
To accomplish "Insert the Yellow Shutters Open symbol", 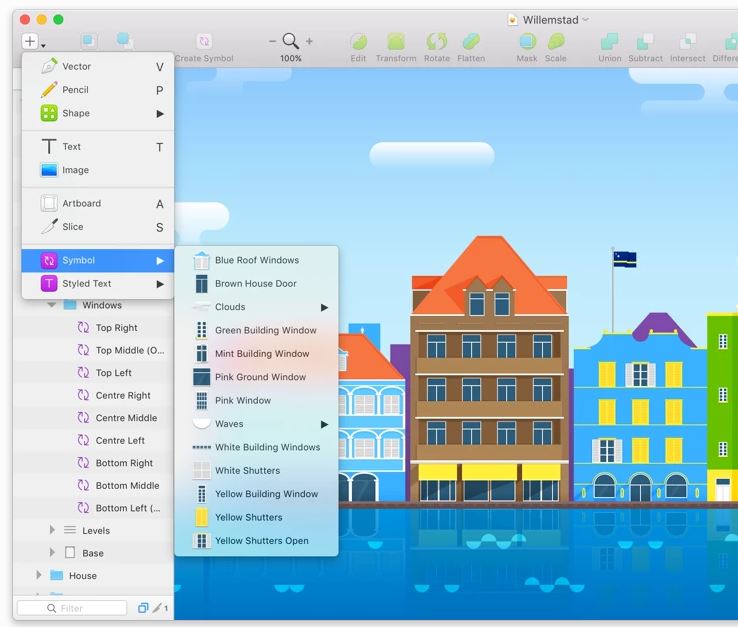I will 257,541.
